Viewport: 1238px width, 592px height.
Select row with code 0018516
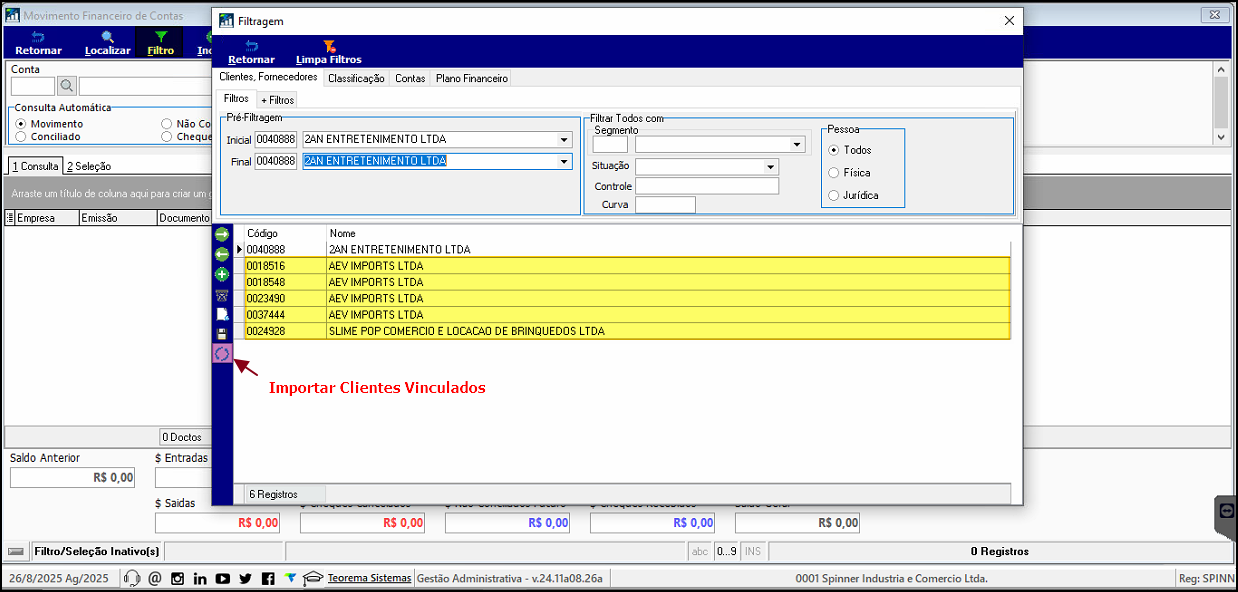tap(627, 266)
